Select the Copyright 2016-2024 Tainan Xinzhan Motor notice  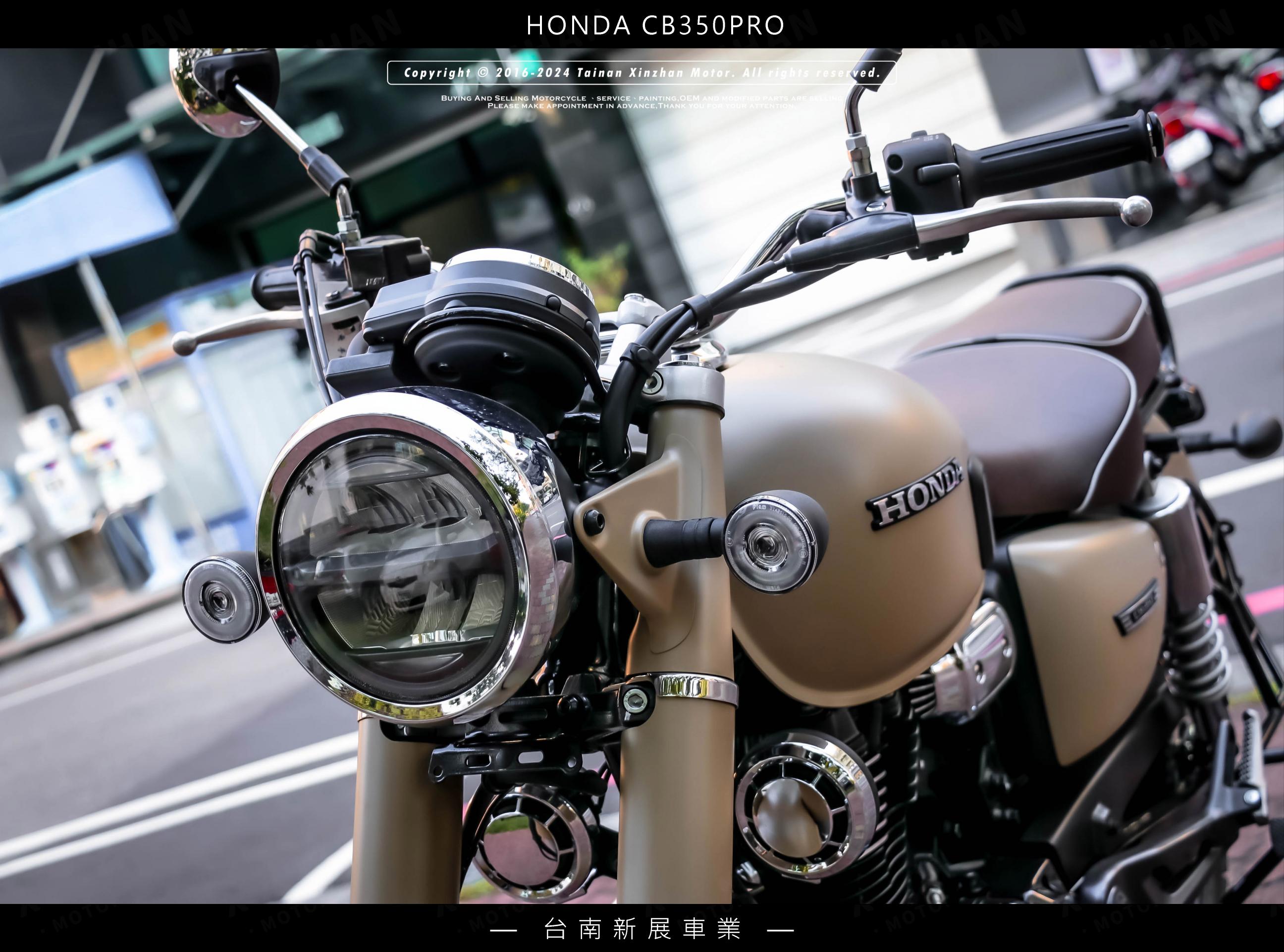click(x=642, y=73)
